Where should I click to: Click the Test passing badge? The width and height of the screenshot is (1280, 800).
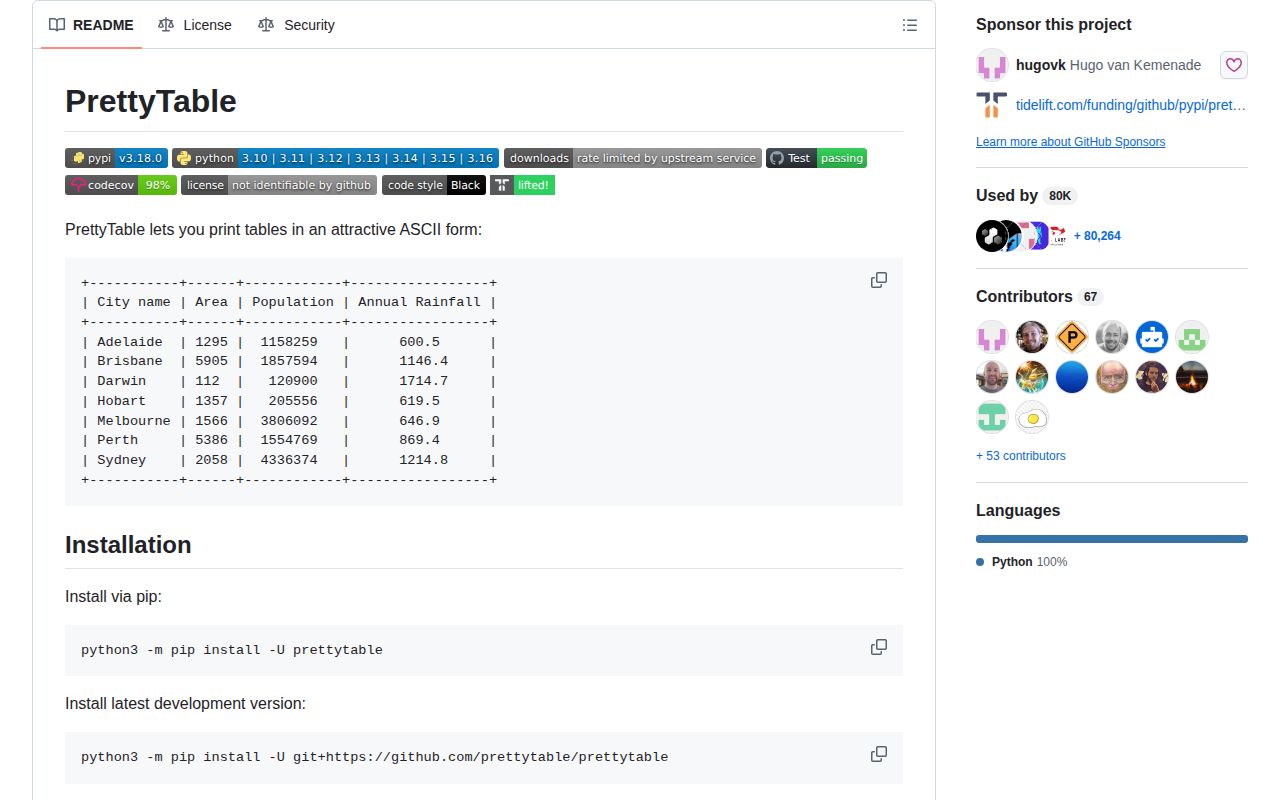tap(816, 158)
